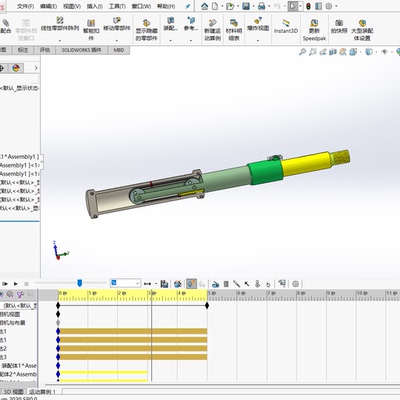The width and height of the screenshot is (400, 400).
Task: Click the 材料明细表 tool
Action: coord(234,30)
